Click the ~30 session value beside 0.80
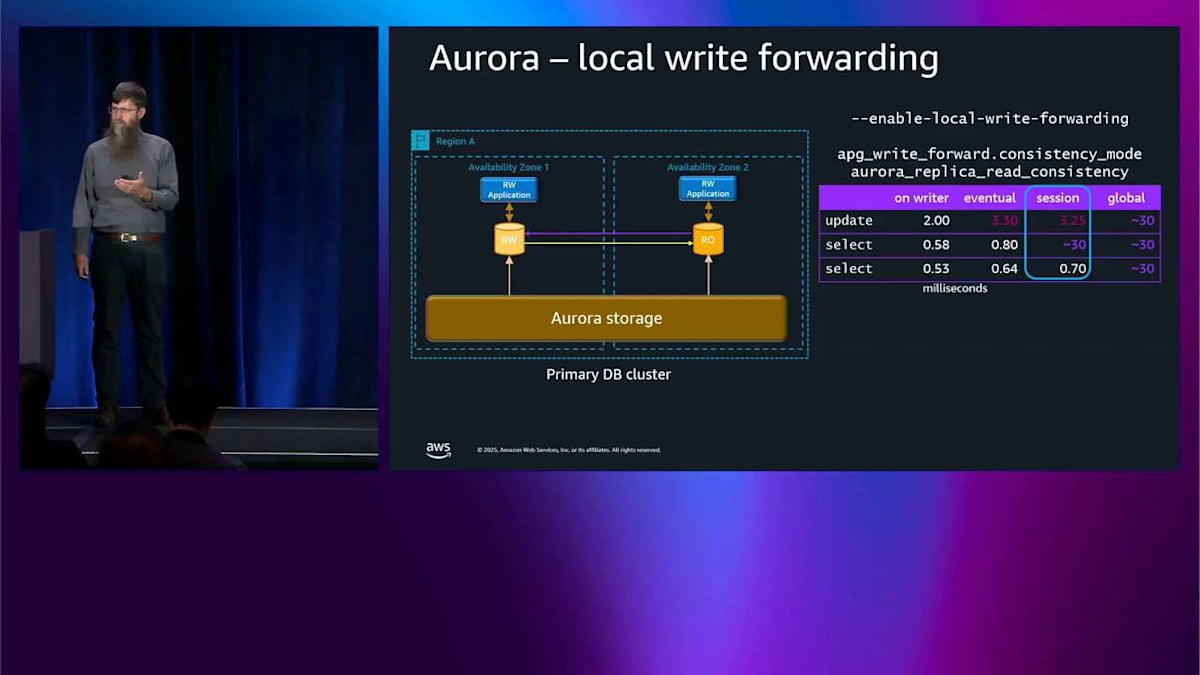The image size is (1200, 675). coord(1073,245)
